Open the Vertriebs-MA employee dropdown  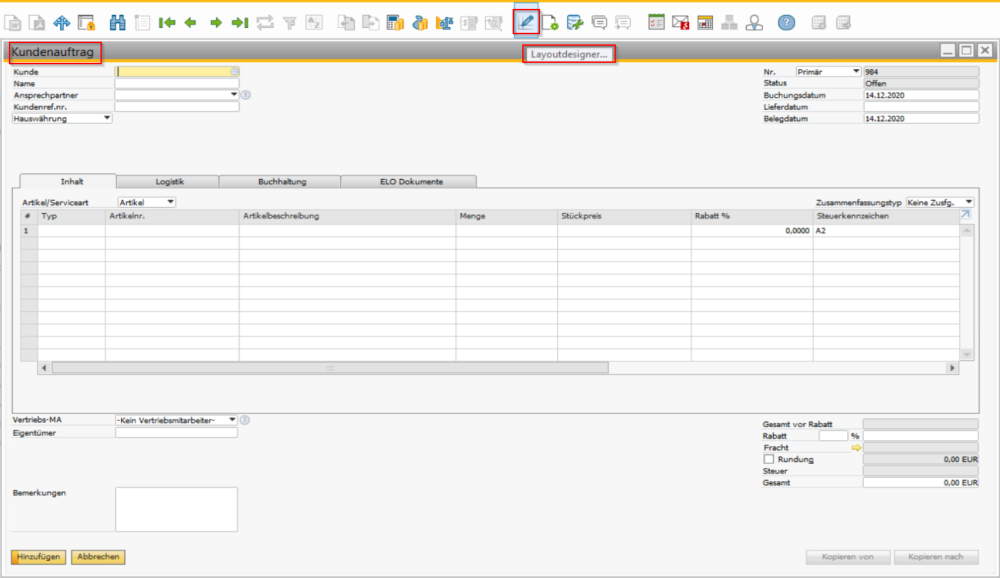tap(176, 420)
